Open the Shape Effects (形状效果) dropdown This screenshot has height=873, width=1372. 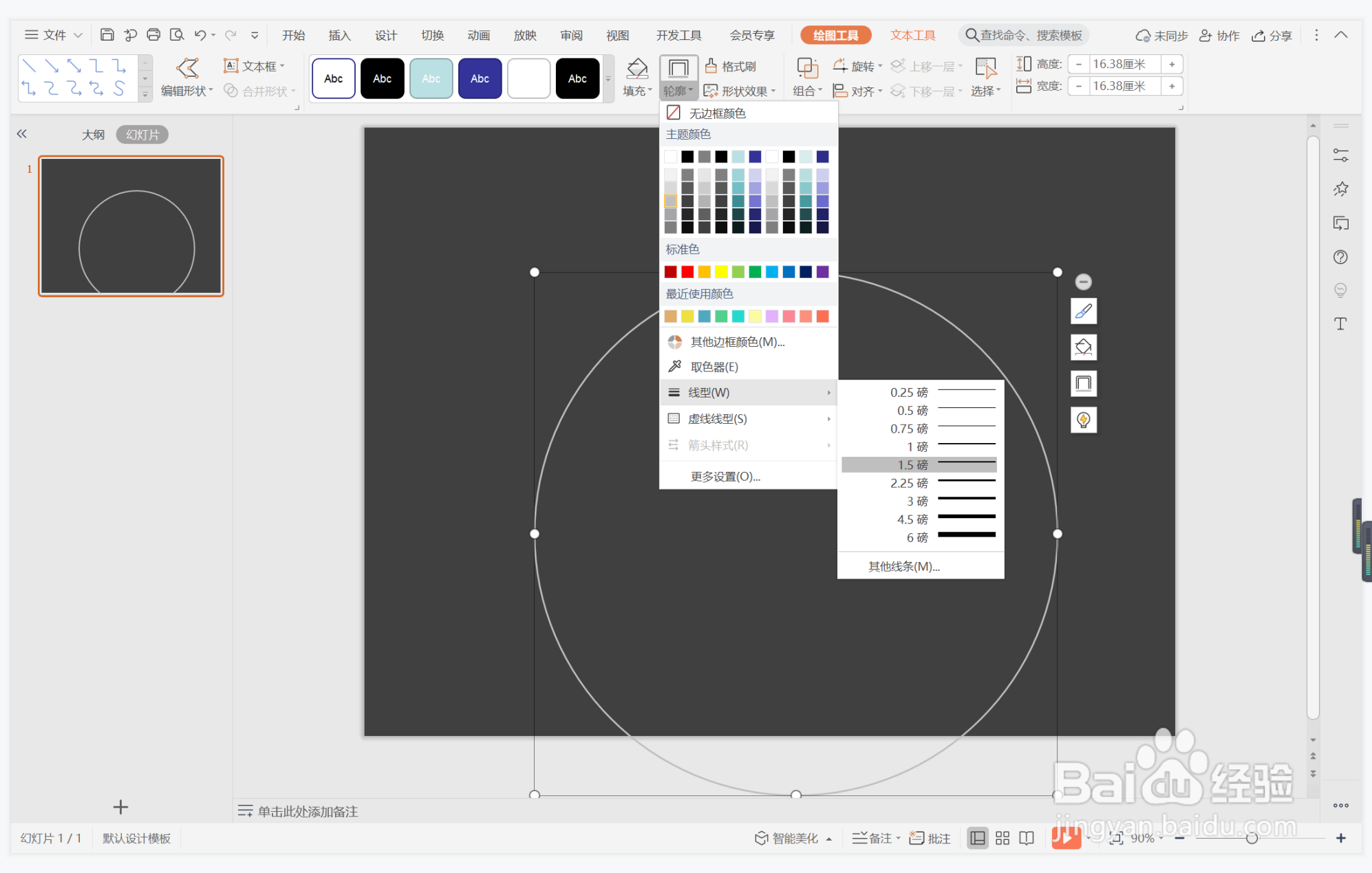pos(740,91)
